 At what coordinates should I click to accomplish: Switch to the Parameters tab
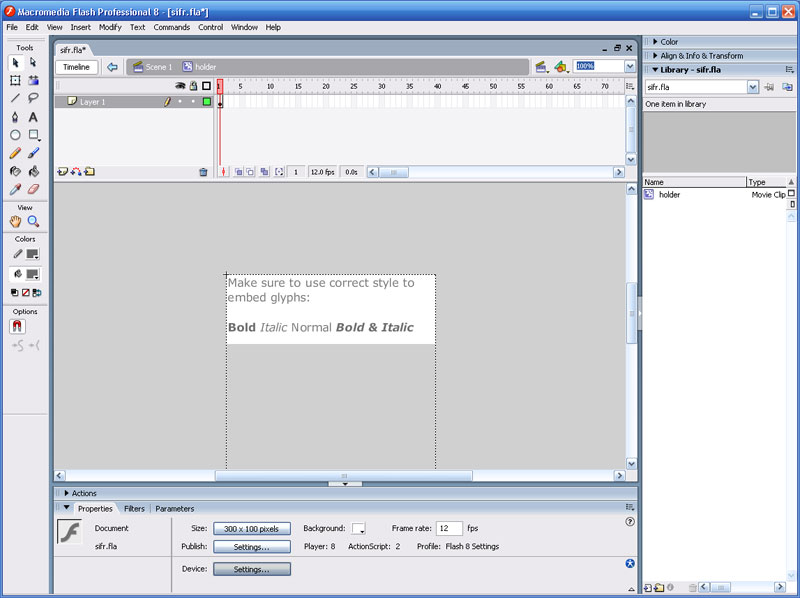click(174, 509)
